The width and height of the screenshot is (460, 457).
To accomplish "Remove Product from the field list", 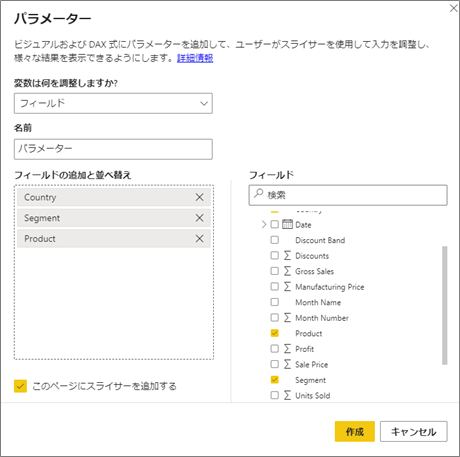I will pyautogui.click(x=199, y=239).
